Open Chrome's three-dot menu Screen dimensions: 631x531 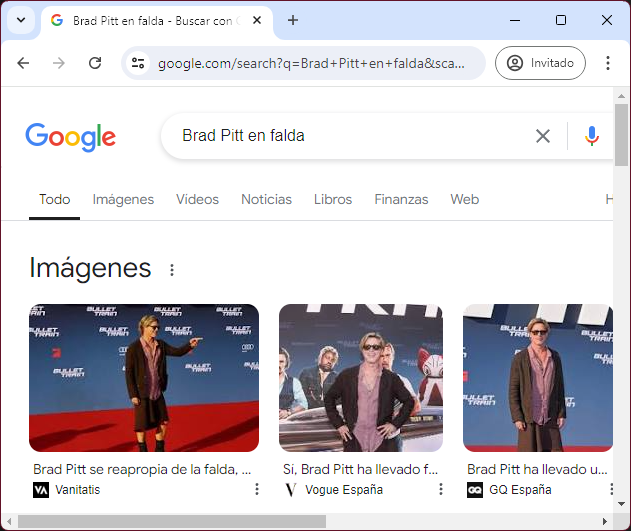pyautogui.click(x=608, y=63)
